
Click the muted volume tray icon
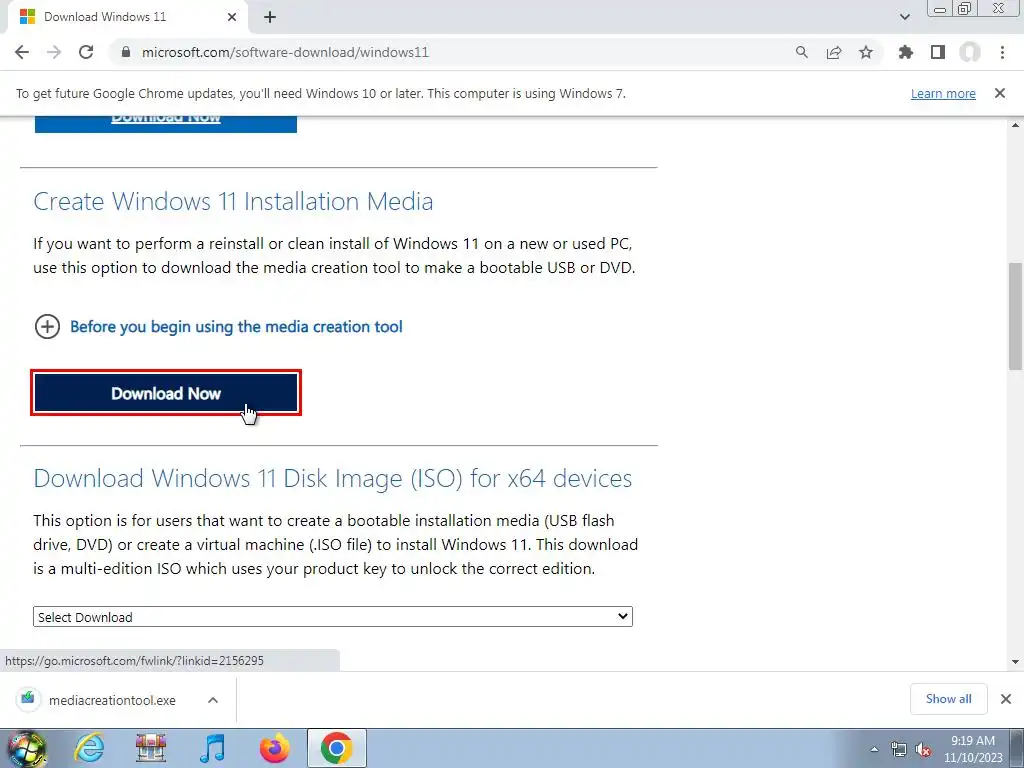(x=923, y=750)
